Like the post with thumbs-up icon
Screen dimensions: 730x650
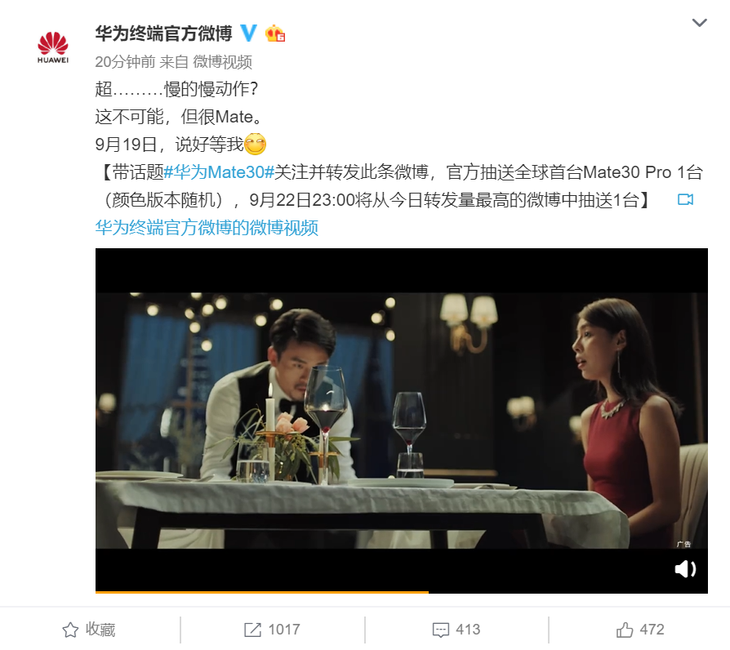click(625, 630)
